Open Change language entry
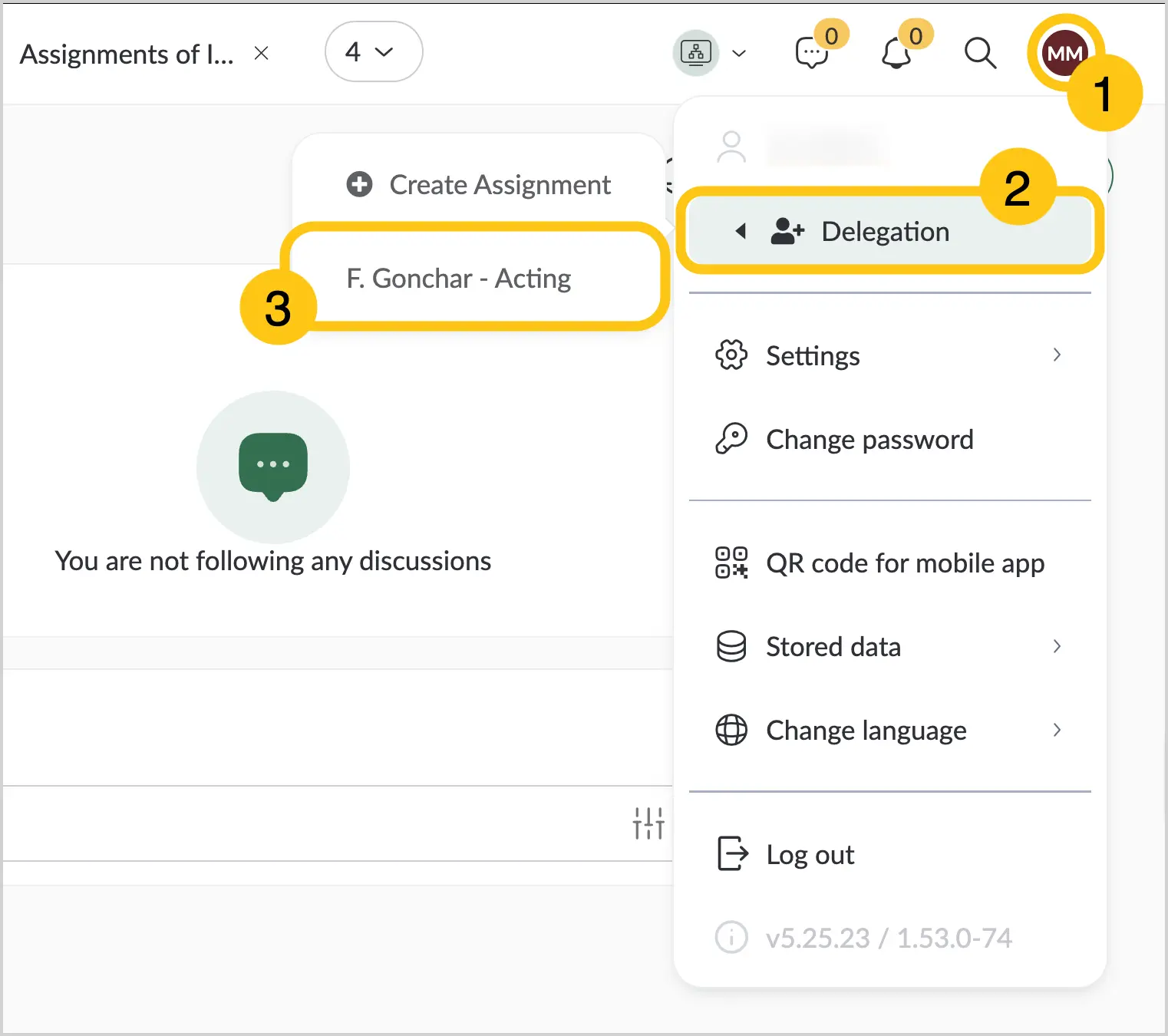The image size is (1168, 1036). (x=890, y=730)
